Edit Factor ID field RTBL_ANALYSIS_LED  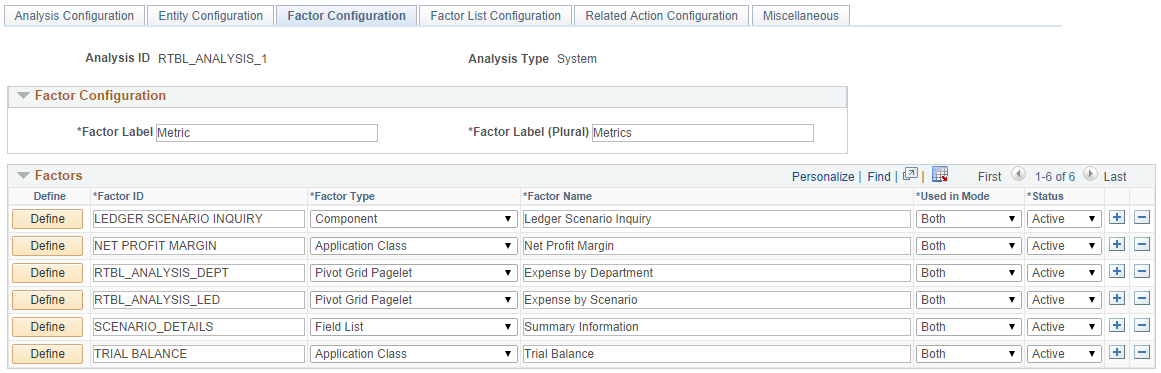click(x=198, y=300)
